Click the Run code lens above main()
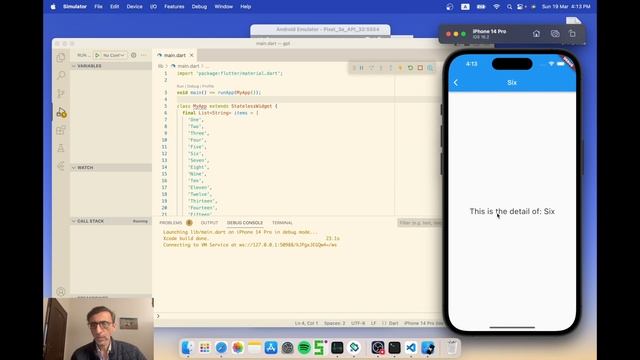This screenshot has width=640, height=360. pyautogui.click(x=180, y=86)
